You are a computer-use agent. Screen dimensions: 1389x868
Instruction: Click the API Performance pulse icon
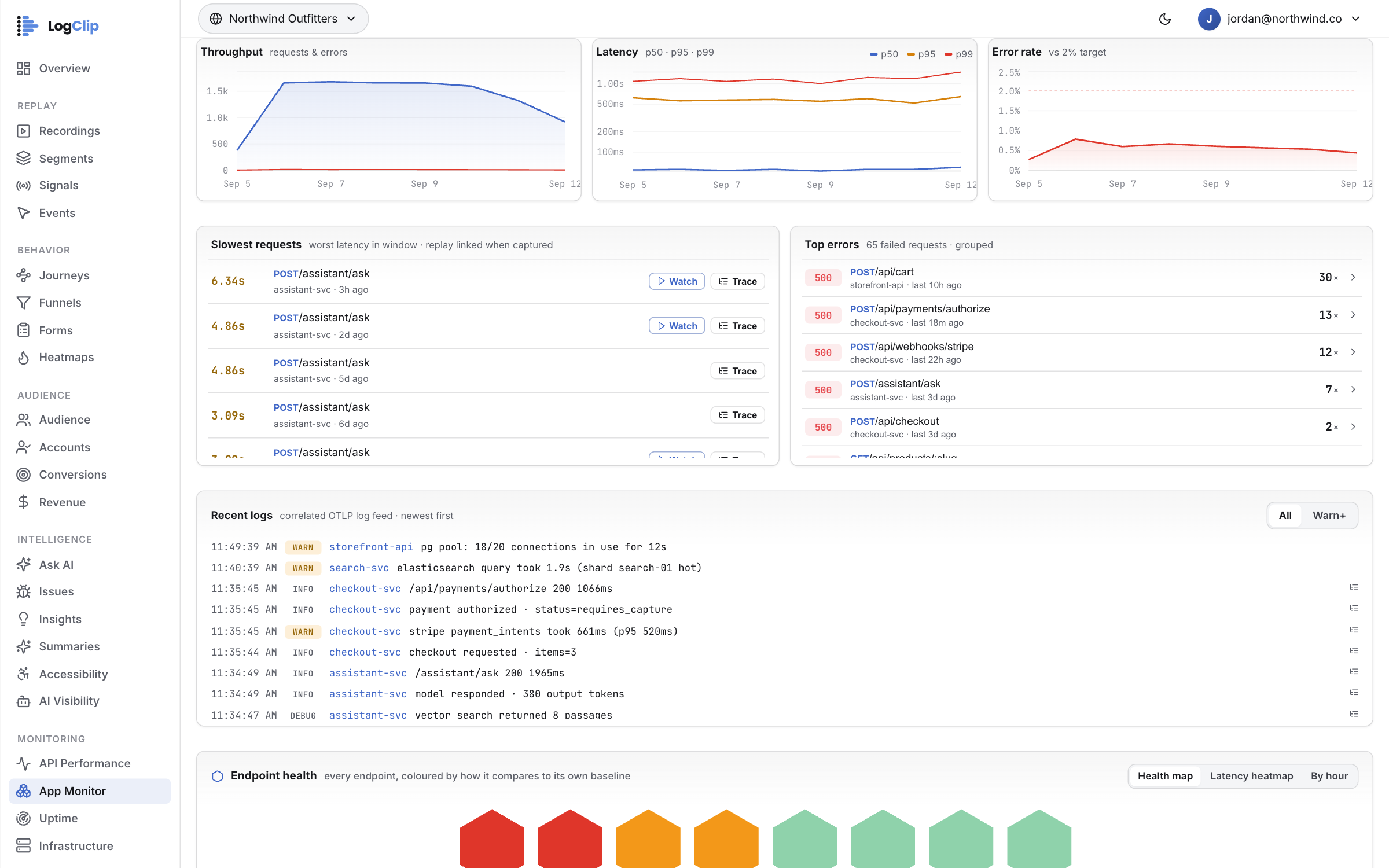click(23, 763)
